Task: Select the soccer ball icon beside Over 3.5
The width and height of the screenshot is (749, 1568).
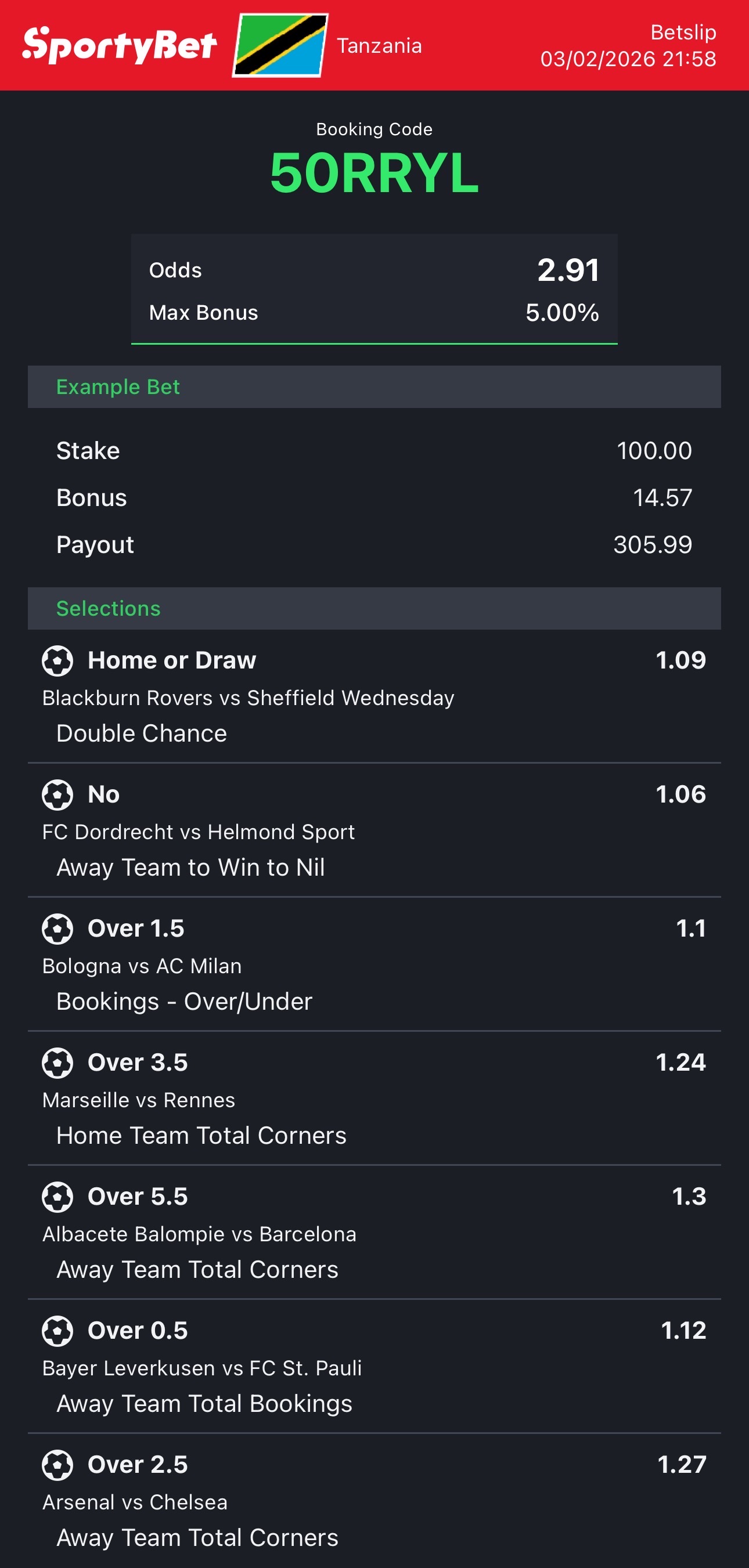Action: (57, 1063)
